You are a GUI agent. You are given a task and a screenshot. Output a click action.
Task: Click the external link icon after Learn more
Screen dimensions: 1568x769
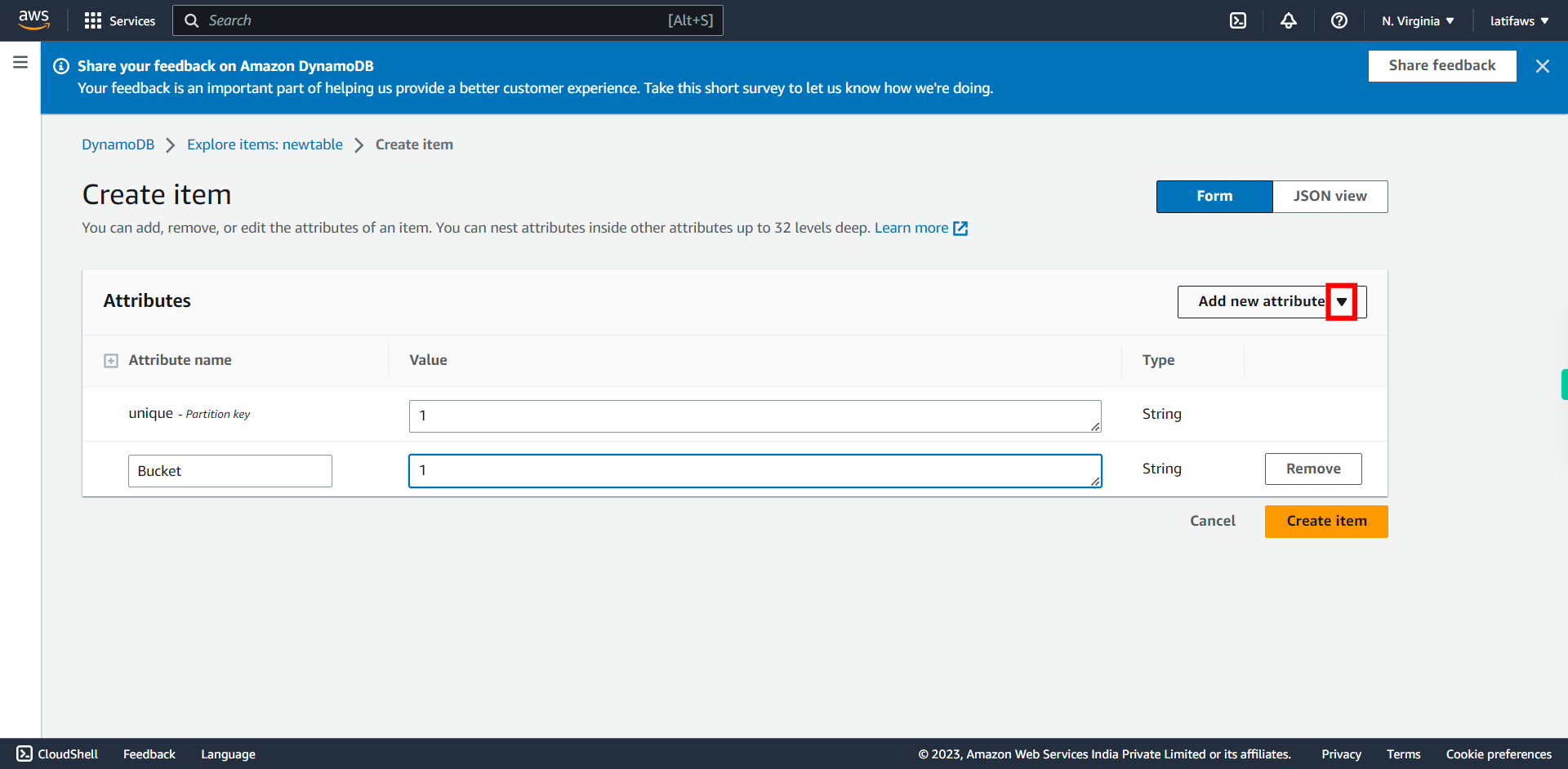click(x=960, y=229)
